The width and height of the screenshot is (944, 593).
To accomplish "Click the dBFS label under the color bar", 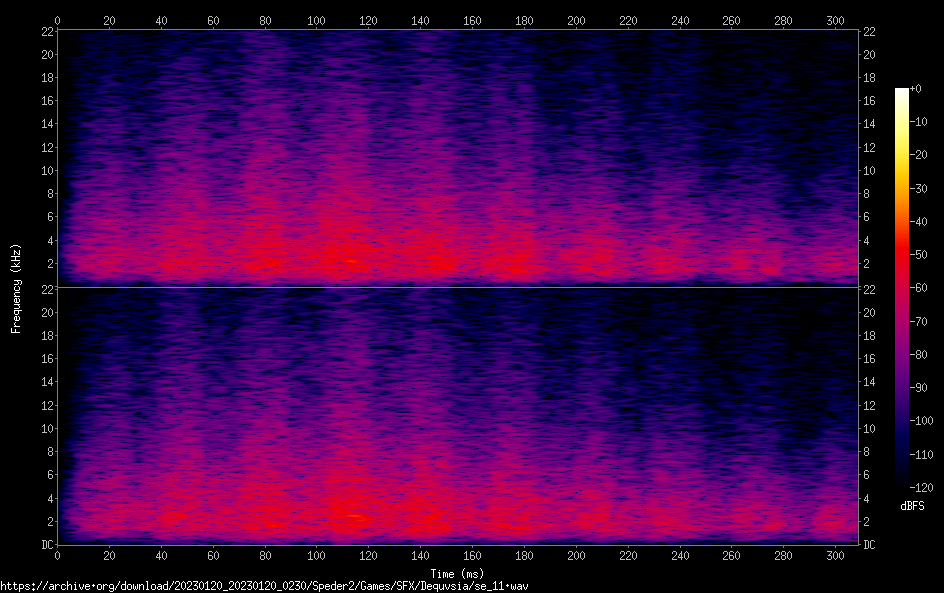I will (912, 506).
